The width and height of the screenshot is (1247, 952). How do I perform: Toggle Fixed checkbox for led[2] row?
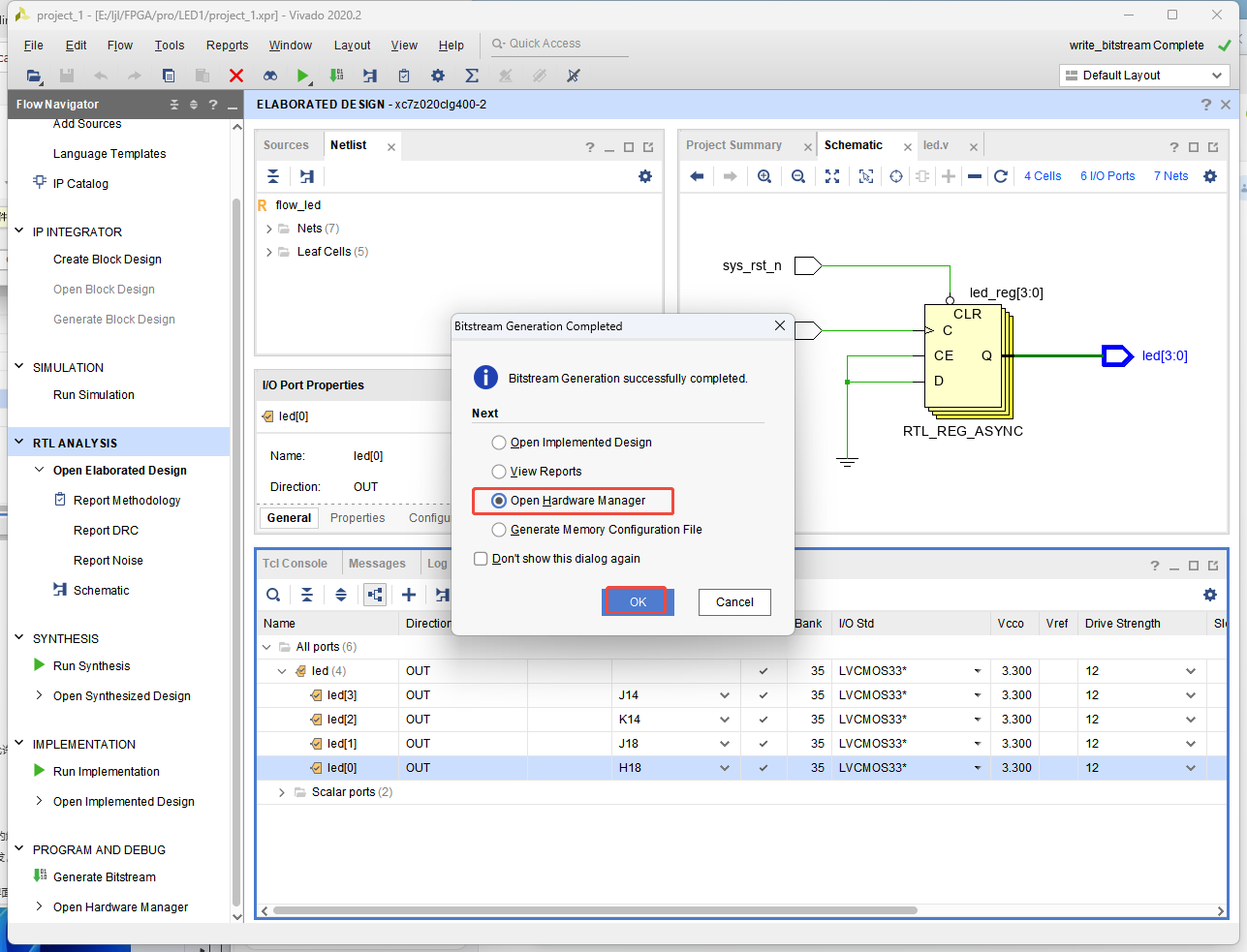click(764, 720)
